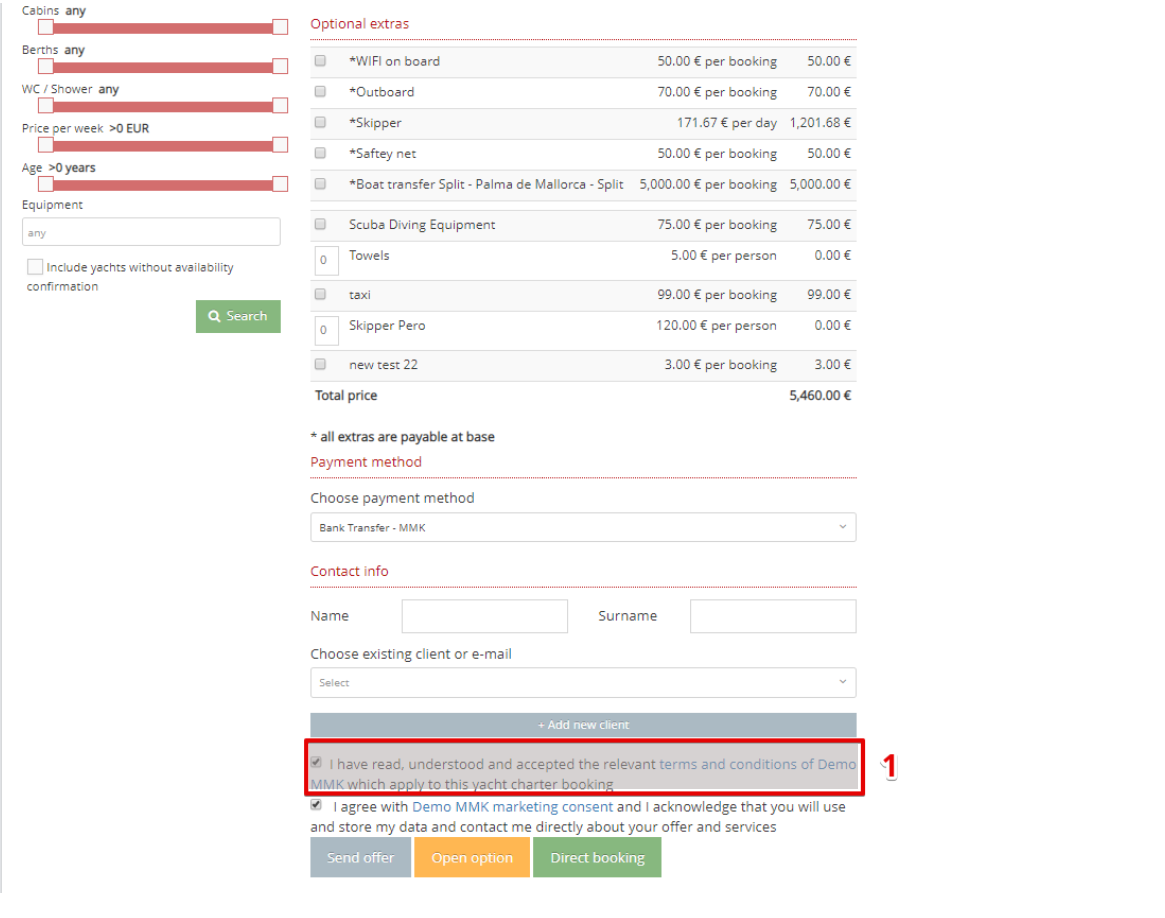Toggle Include yachts without availability confirmation
1165x918 pixels.
click(35, 267)
